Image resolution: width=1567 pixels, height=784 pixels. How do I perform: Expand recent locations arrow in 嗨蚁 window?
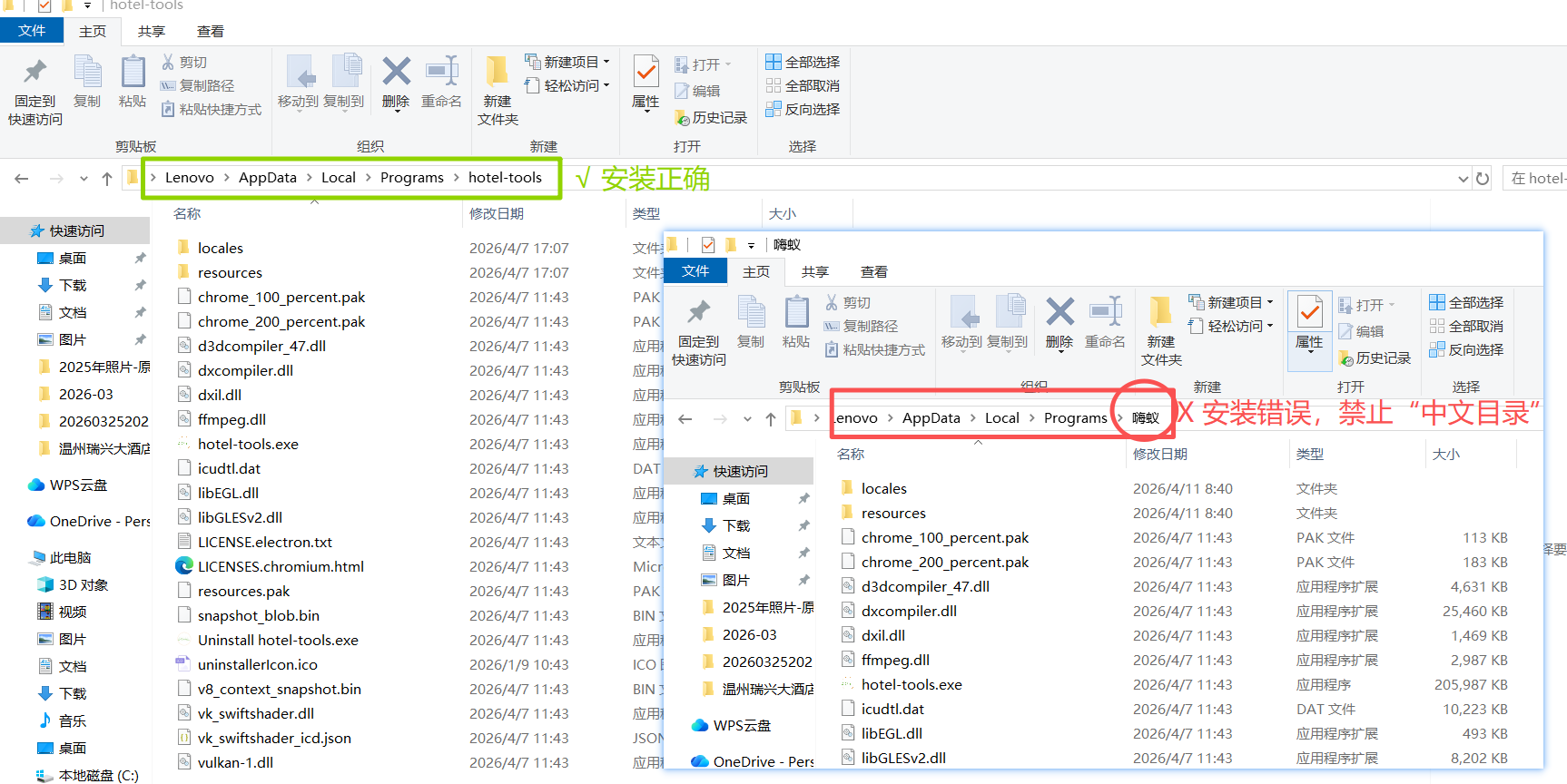click(747, 419)
